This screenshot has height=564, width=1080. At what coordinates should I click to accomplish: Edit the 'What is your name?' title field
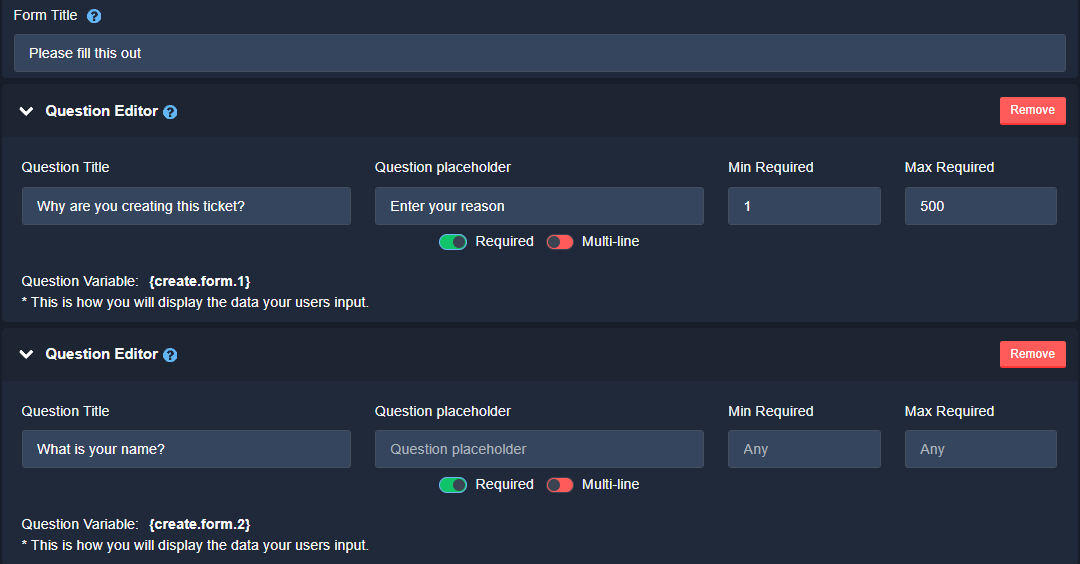click(186, 449)
